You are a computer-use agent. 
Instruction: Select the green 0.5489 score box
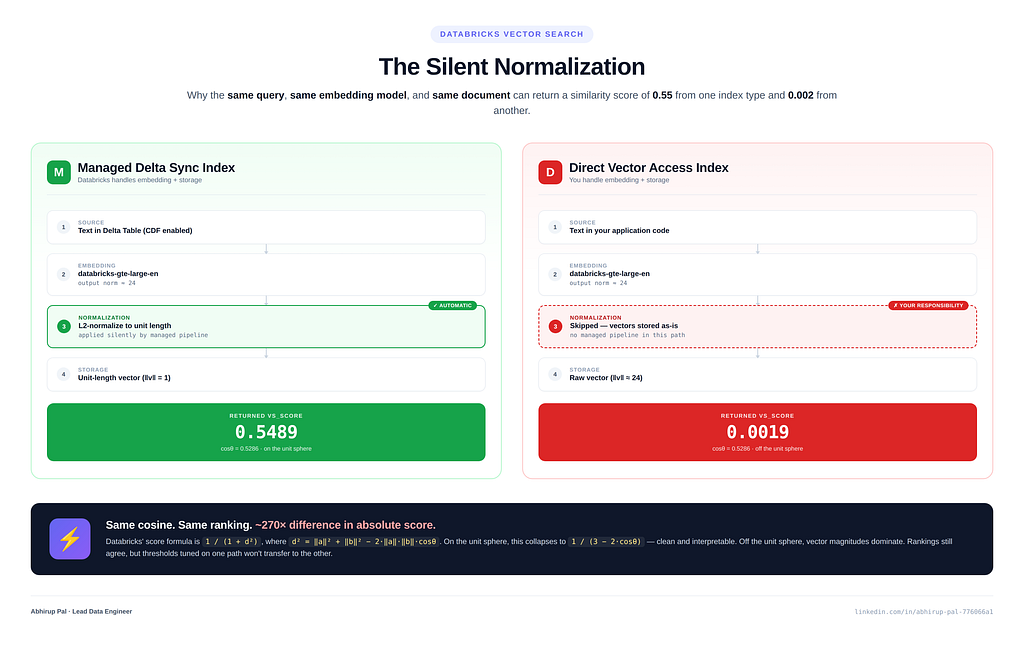(266, 432)
